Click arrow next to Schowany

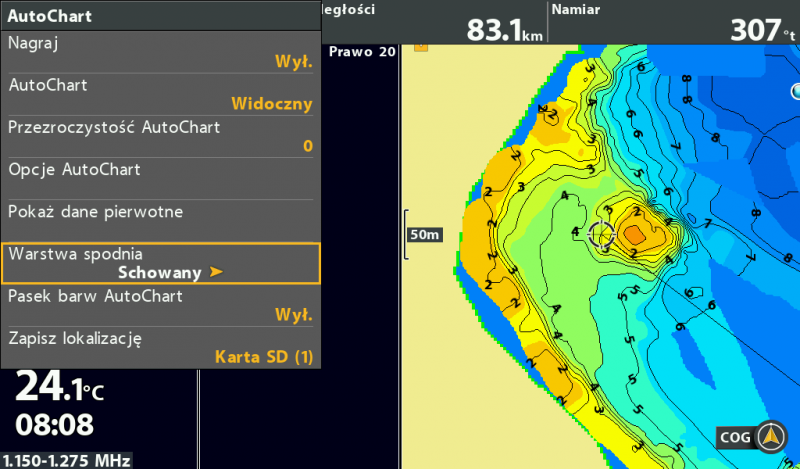pyautogui.click(x=216, y=272)
